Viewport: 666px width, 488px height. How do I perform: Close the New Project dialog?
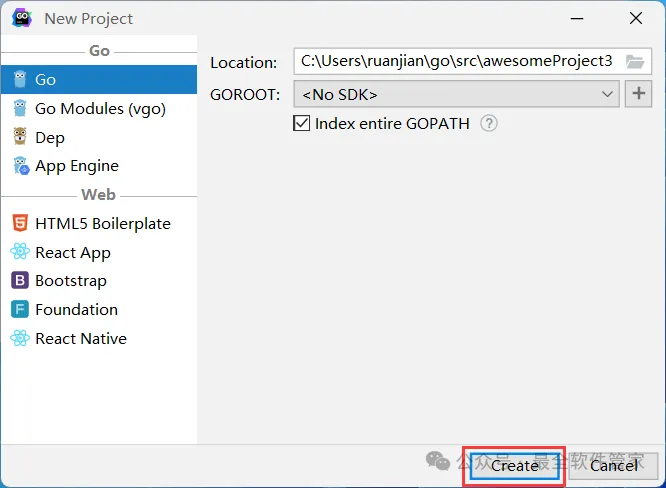636,18
